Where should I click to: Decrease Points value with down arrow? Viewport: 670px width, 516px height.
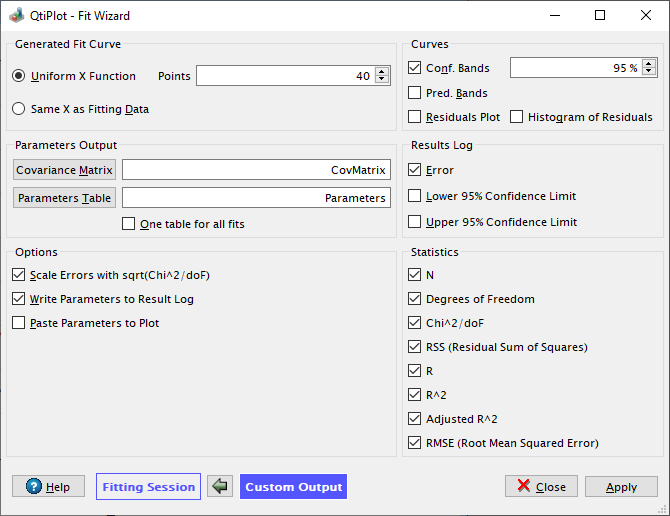(382, 79)
